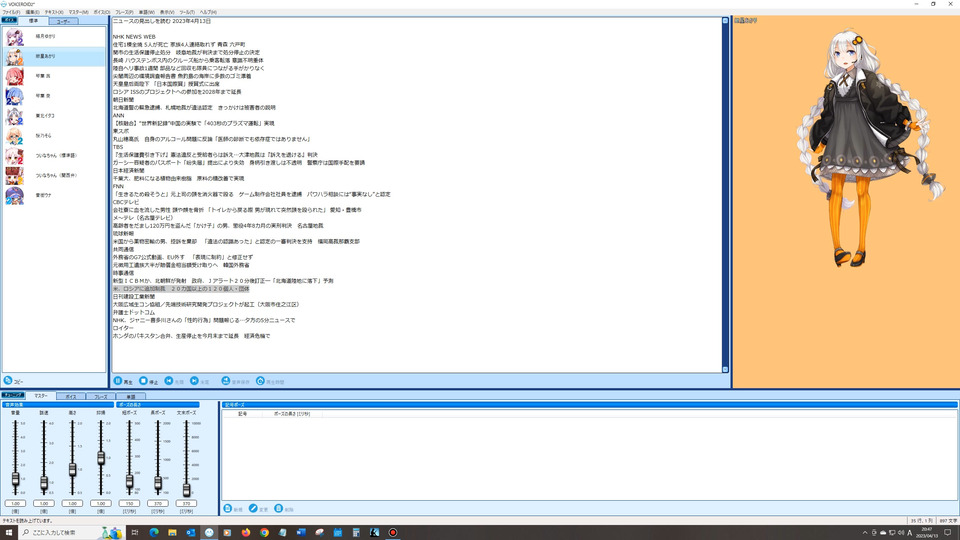The width and height of the screenshot is (960, 540).
Task: Click the 短ポーズ value field showing 150
Action: point(129,503)
